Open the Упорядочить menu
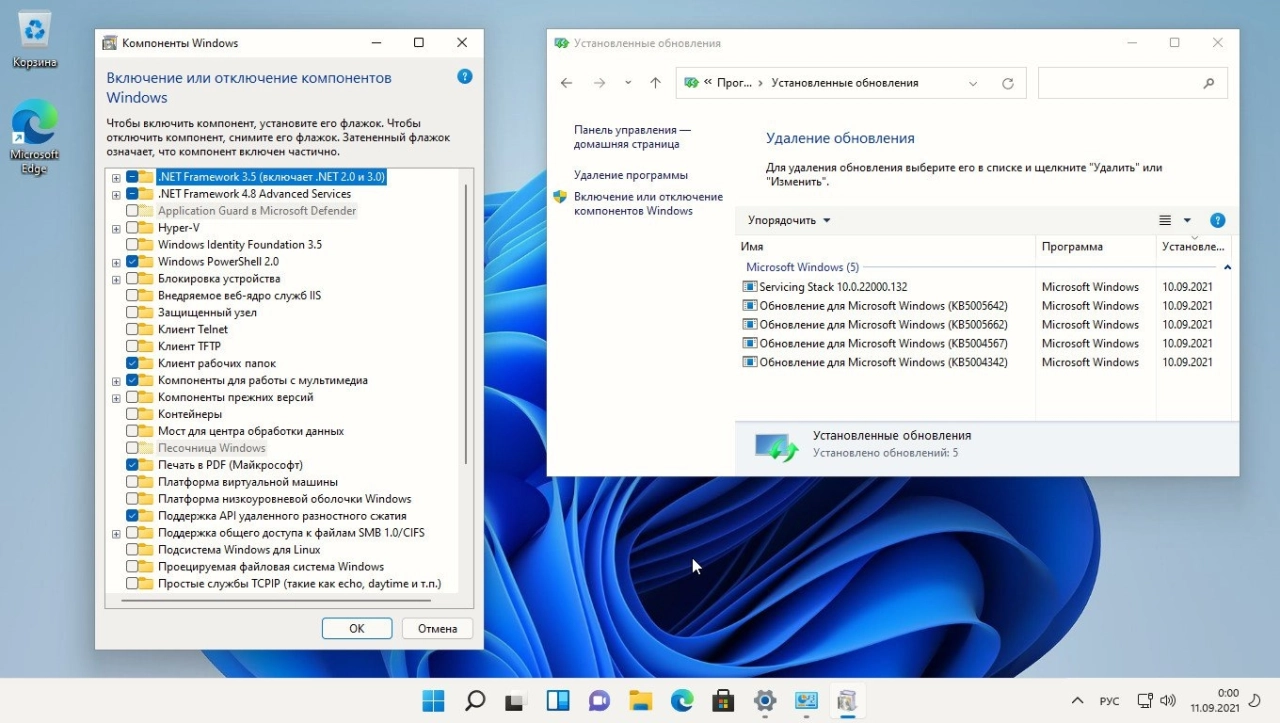 789,220
